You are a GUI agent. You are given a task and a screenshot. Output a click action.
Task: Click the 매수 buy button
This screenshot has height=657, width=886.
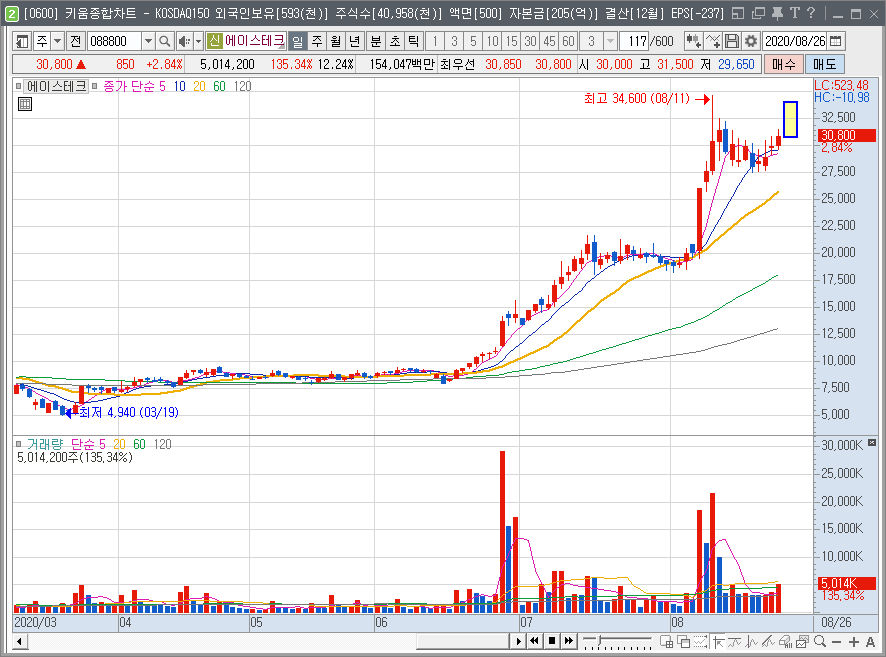[783, 64]
